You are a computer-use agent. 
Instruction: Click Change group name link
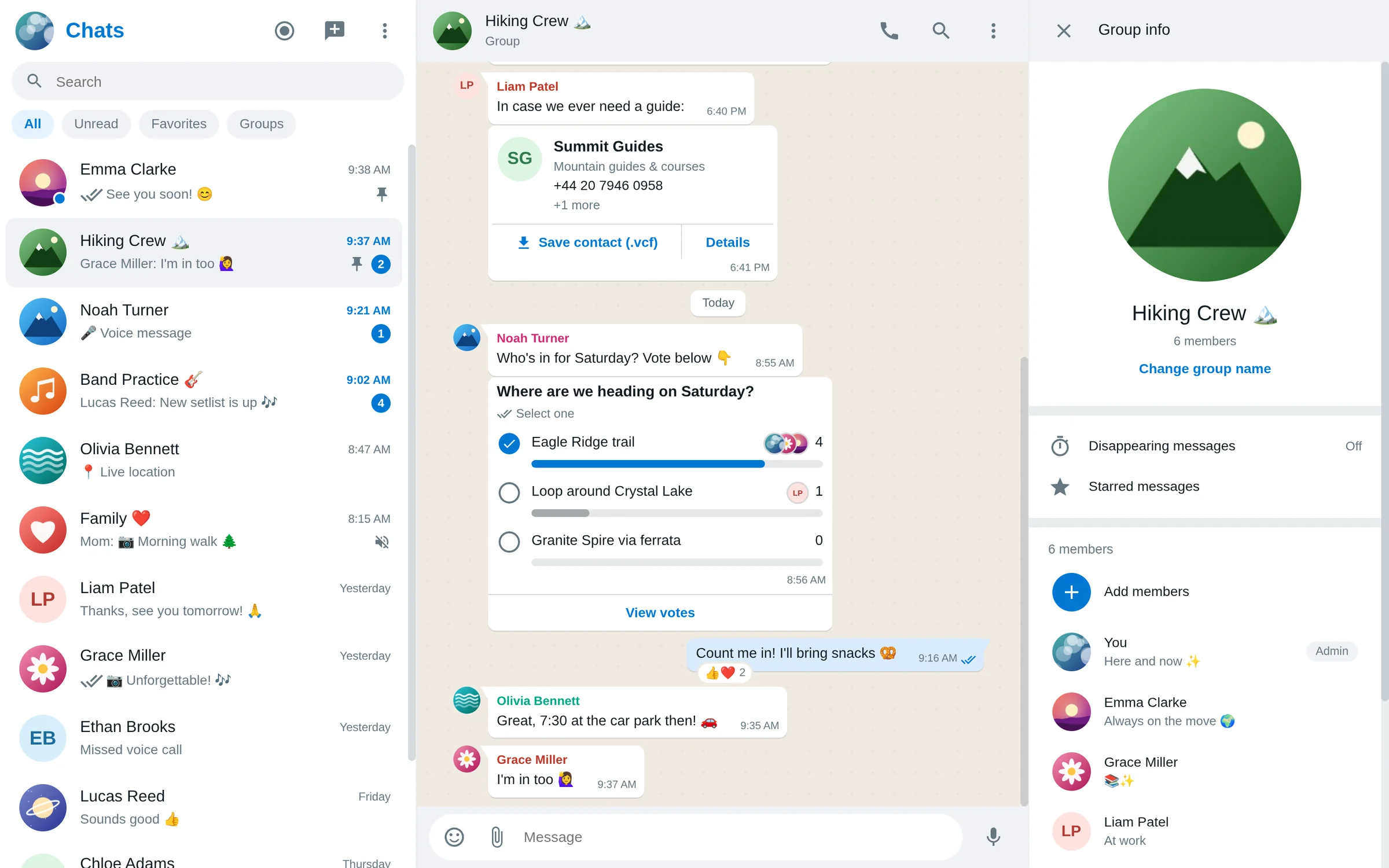click(x=1205, y=369)
